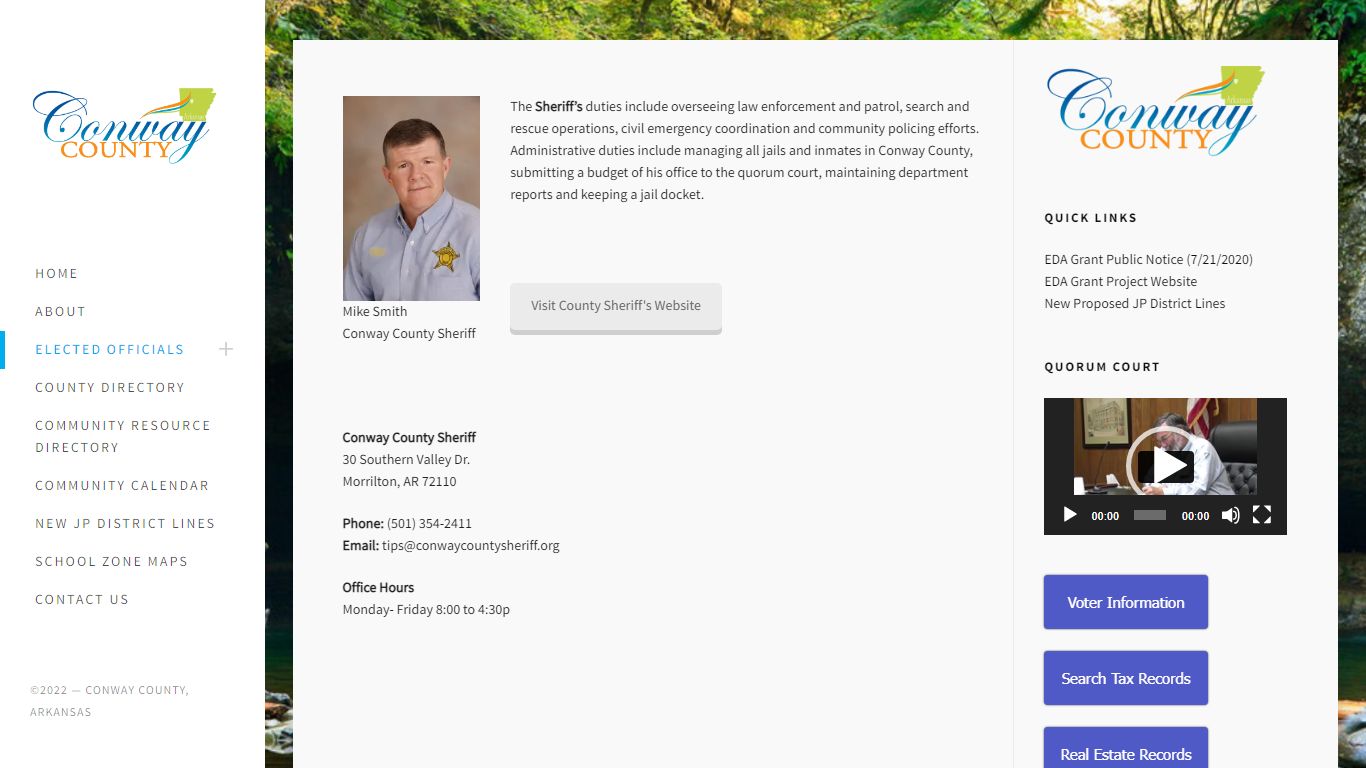Click the 'Mike Smith' caption under the photo
Screen dimensions: 1366x768
[375, 311]
